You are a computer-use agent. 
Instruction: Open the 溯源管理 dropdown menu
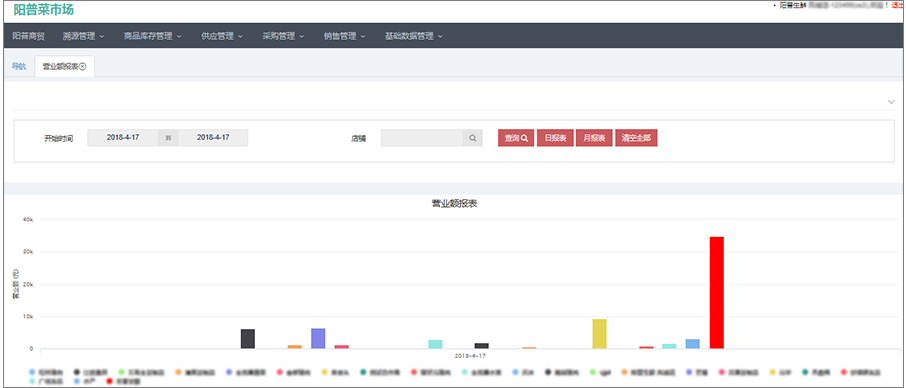tap(83, 36)
